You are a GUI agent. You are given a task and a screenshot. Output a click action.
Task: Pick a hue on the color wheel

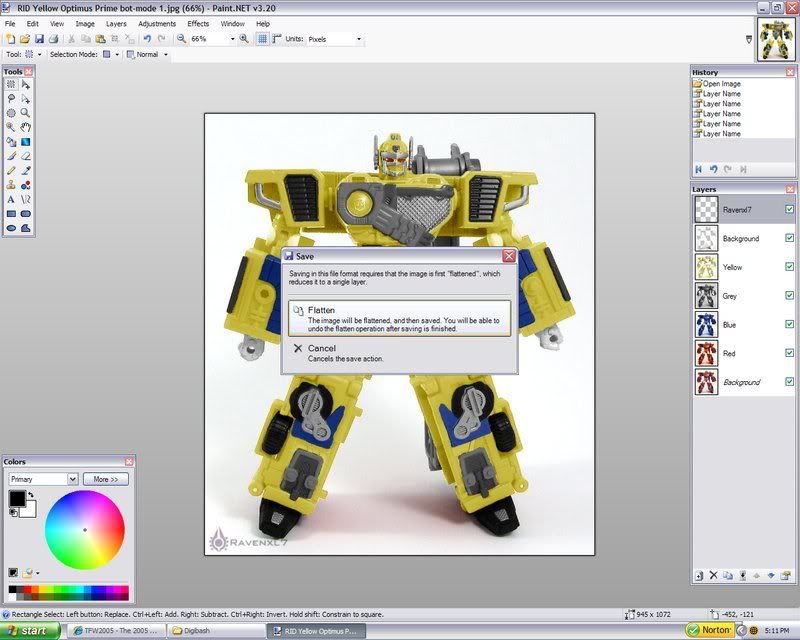(x=85, y=530)
